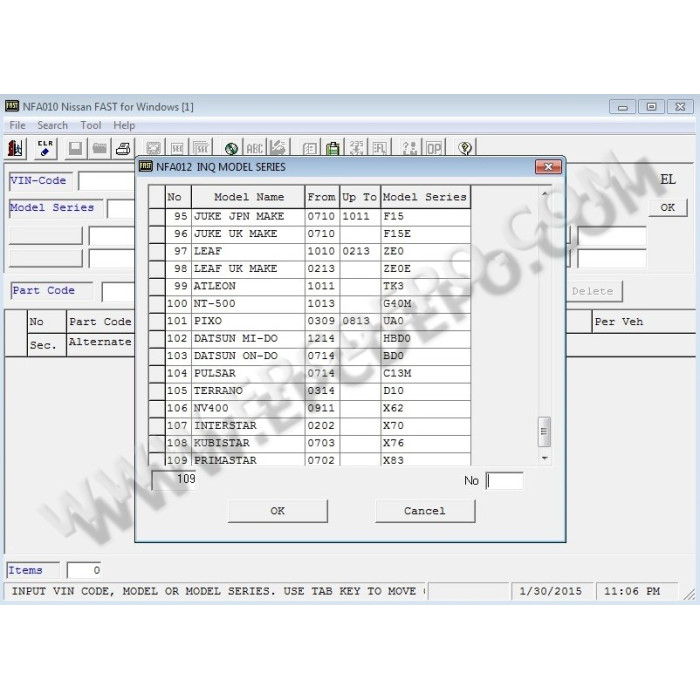Click the first SEC section icon
Viewport: 700px width, 700px height.
(177, 148)
